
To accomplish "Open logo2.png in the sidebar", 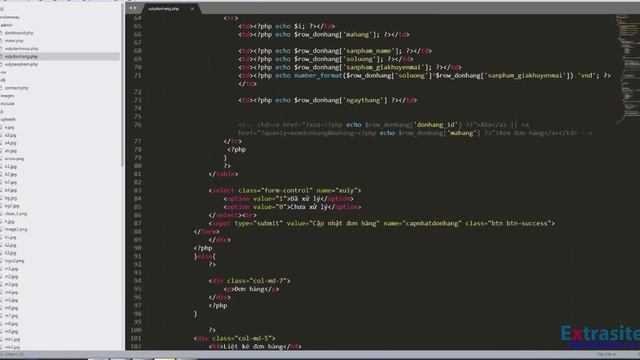I will (x=14, y=260).
